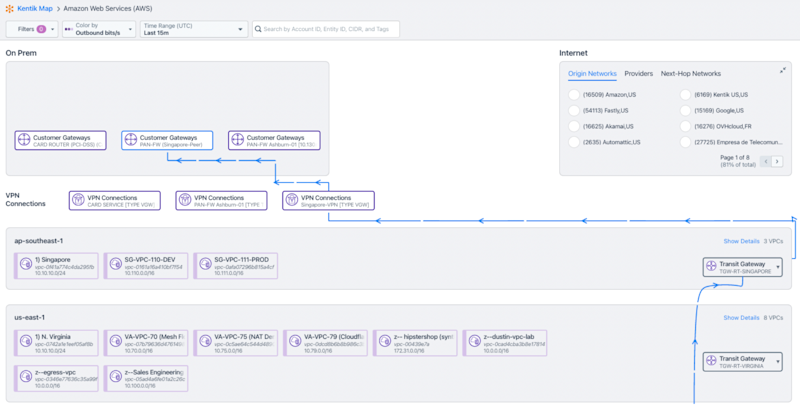The image size is (800, 410).
Task: Select the (16509) Amazon,US network circle
Action: (574, 94)
